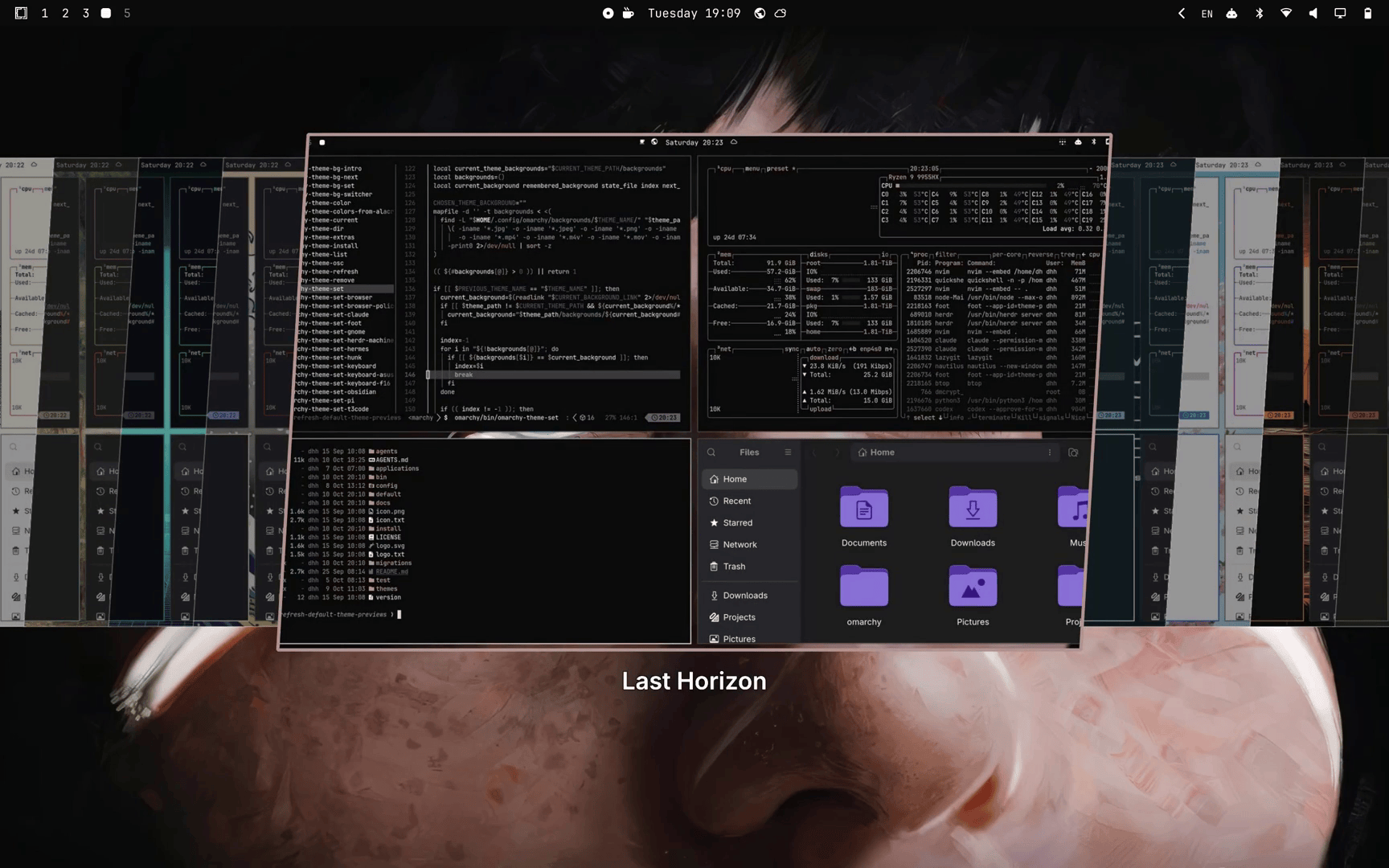Open the purple Pictures folder icon in the grid

click(x=973, y=586)
